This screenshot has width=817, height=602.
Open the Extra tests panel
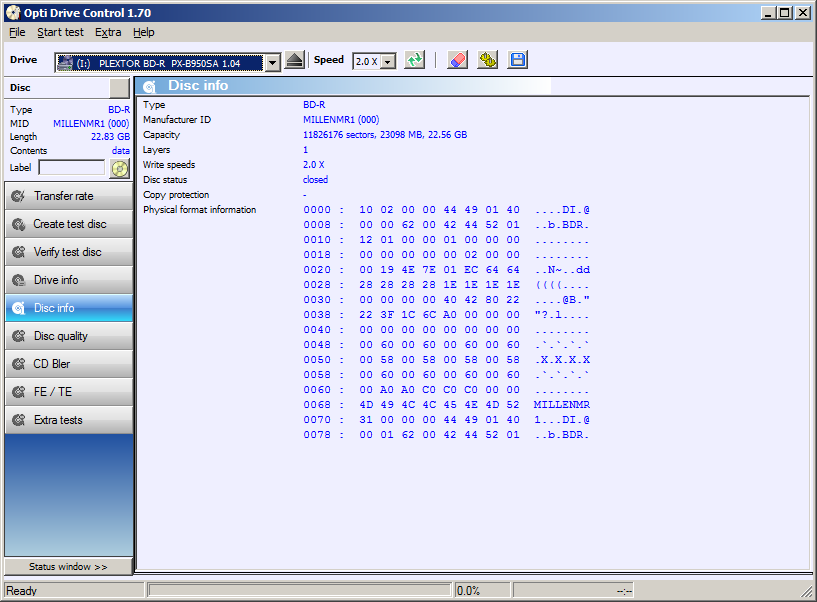(x=69, y=420)
